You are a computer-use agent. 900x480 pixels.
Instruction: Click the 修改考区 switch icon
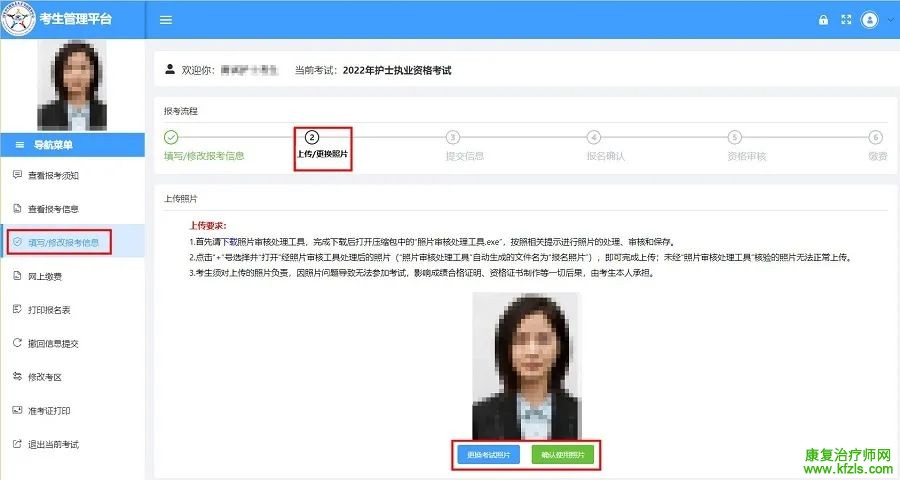click(17, 377)
